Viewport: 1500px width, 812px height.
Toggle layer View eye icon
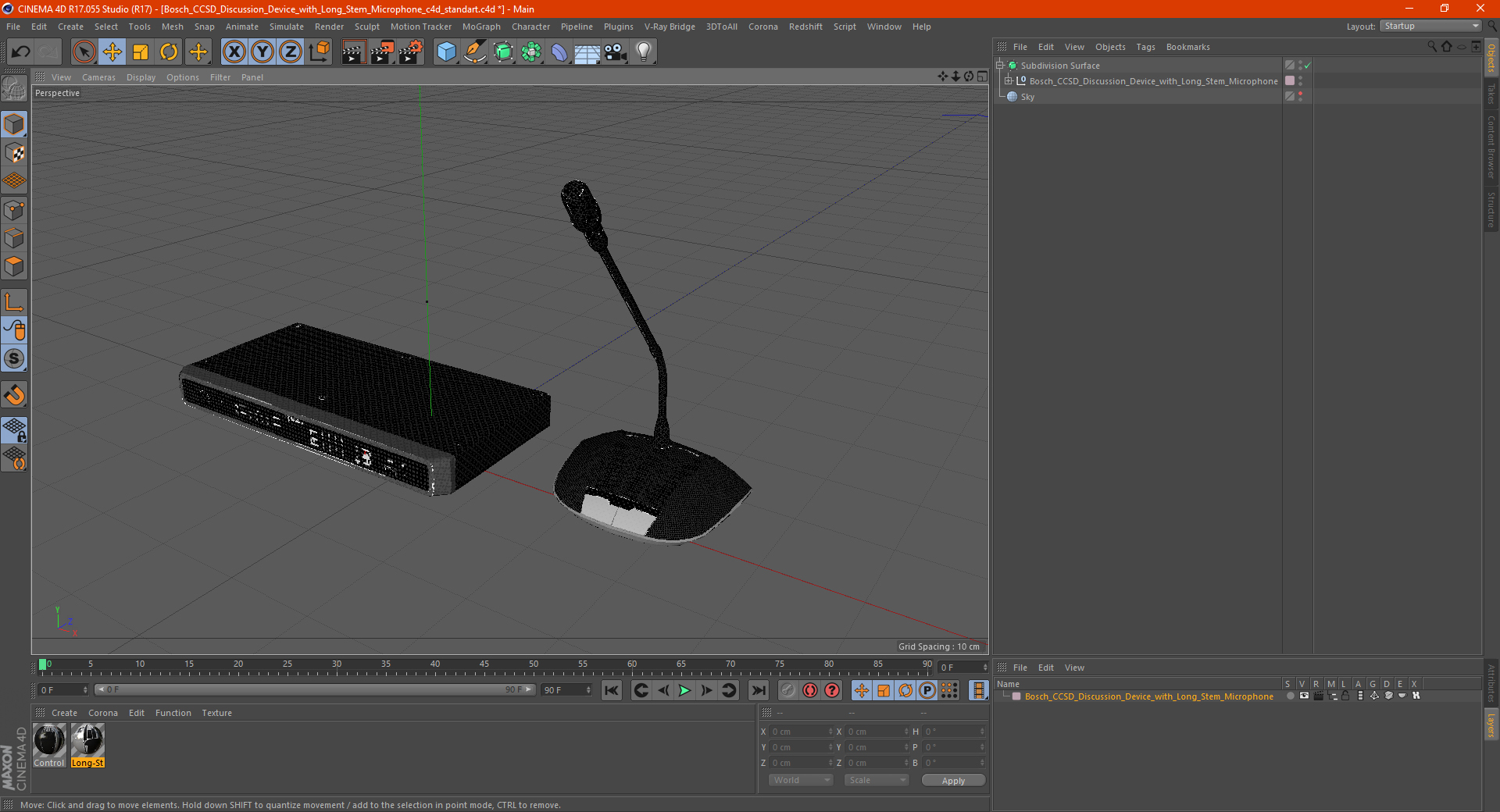tap(1304, 696)
